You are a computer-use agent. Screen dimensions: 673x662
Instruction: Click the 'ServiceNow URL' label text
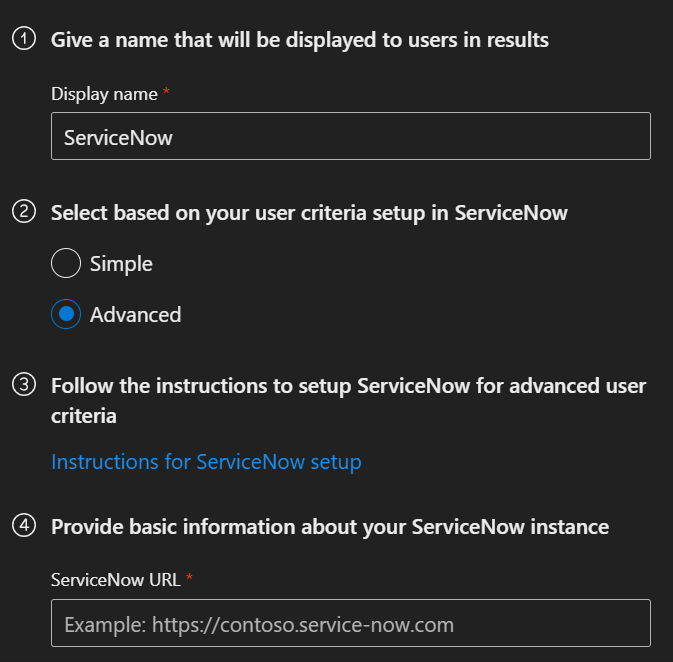tap(115, 580)
